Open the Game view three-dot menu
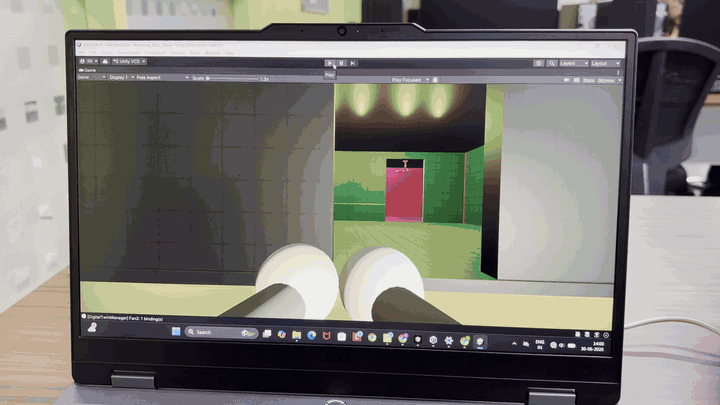This screenshot has width=720, height=405. [618, 72]
